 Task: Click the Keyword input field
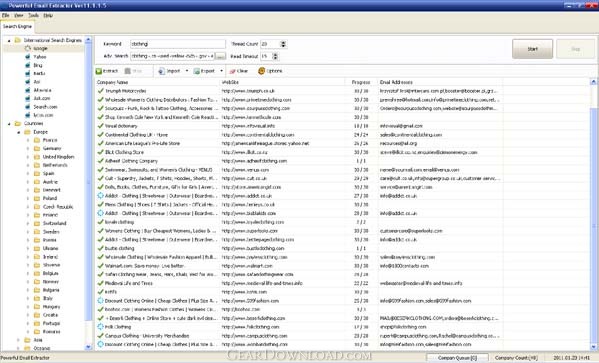[178, 44]
